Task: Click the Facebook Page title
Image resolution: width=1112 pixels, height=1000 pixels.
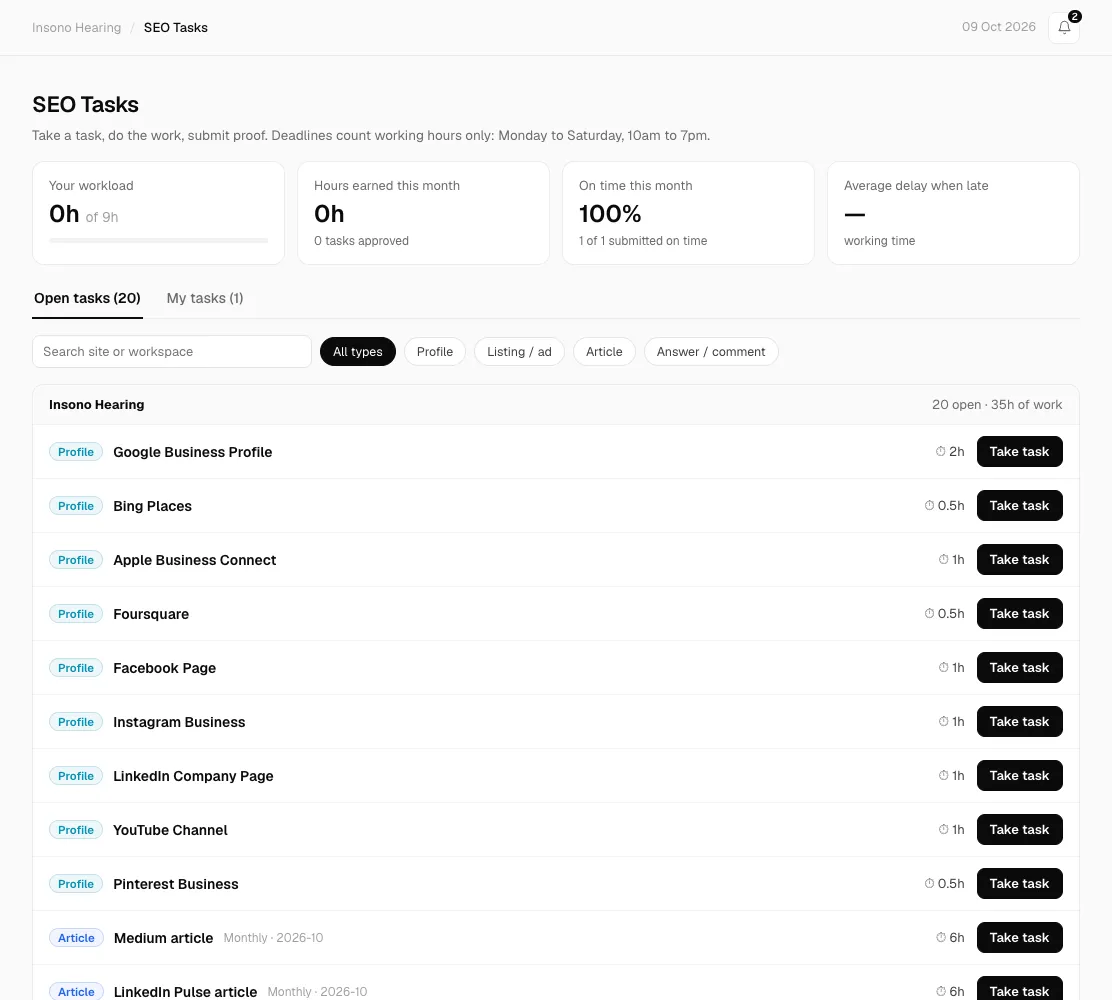Action: tap(165, 667)
